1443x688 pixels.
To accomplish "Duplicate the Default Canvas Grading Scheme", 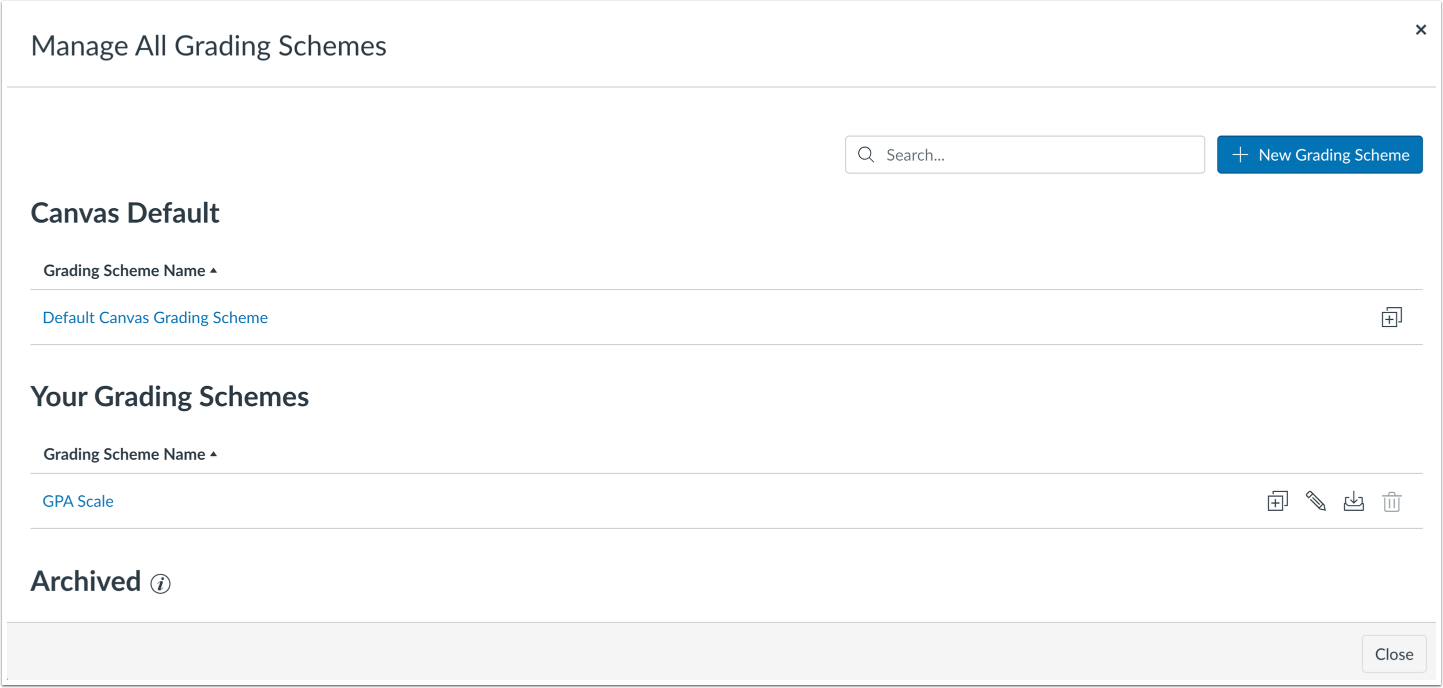I will (x=1391, y=318).
